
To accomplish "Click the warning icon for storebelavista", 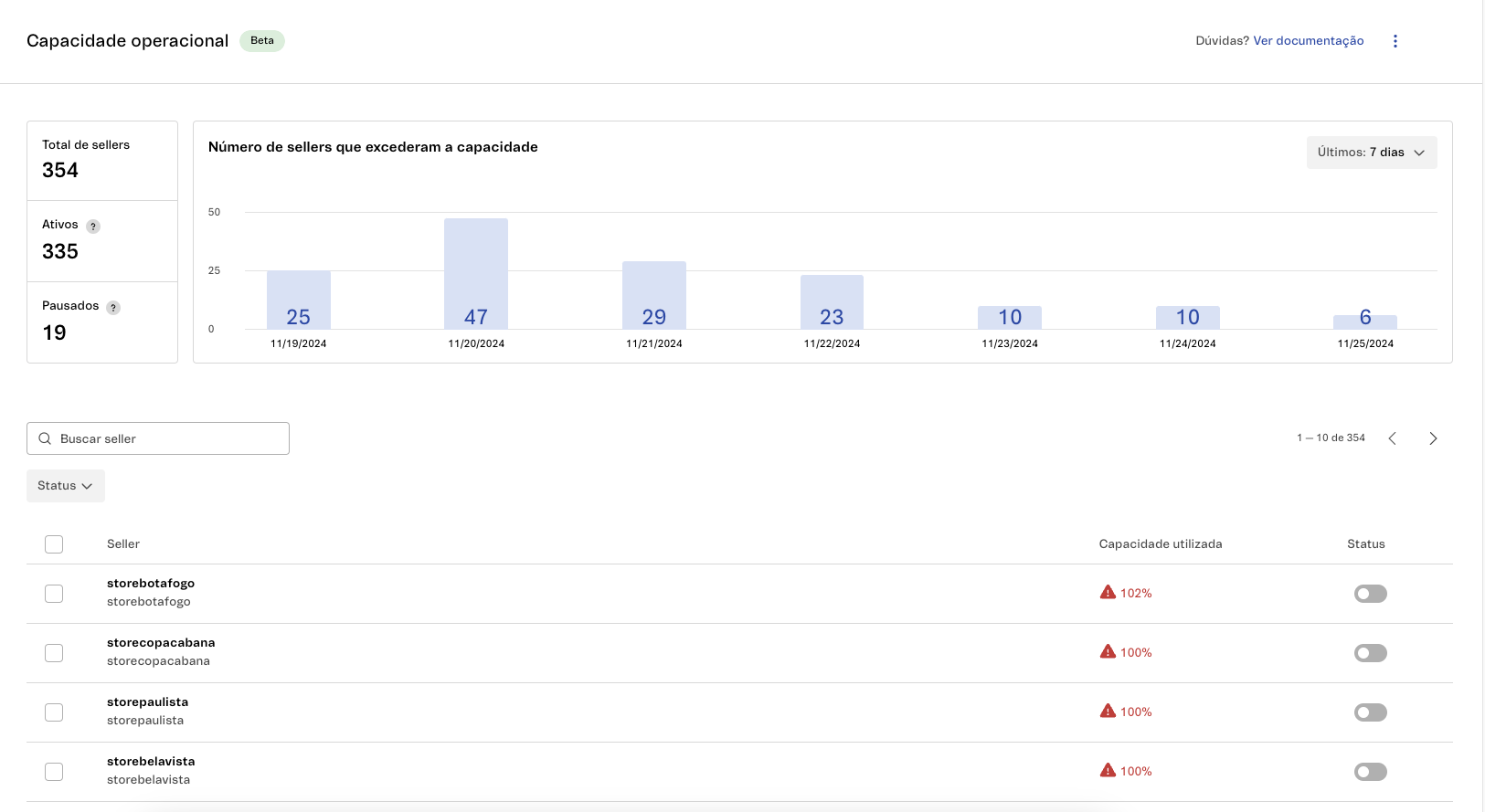I will pos(1108,771).
